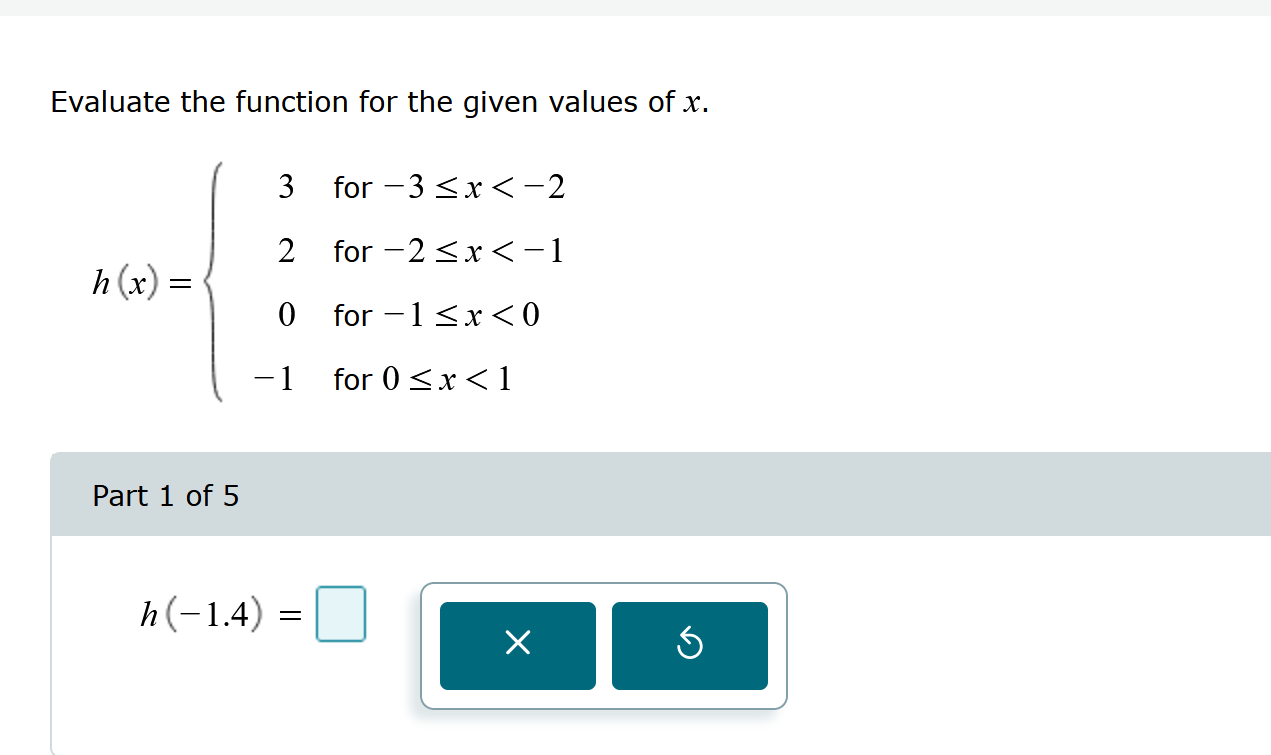
Task: Click the rightmost icon in the button palette
Action: click(689, 645)
